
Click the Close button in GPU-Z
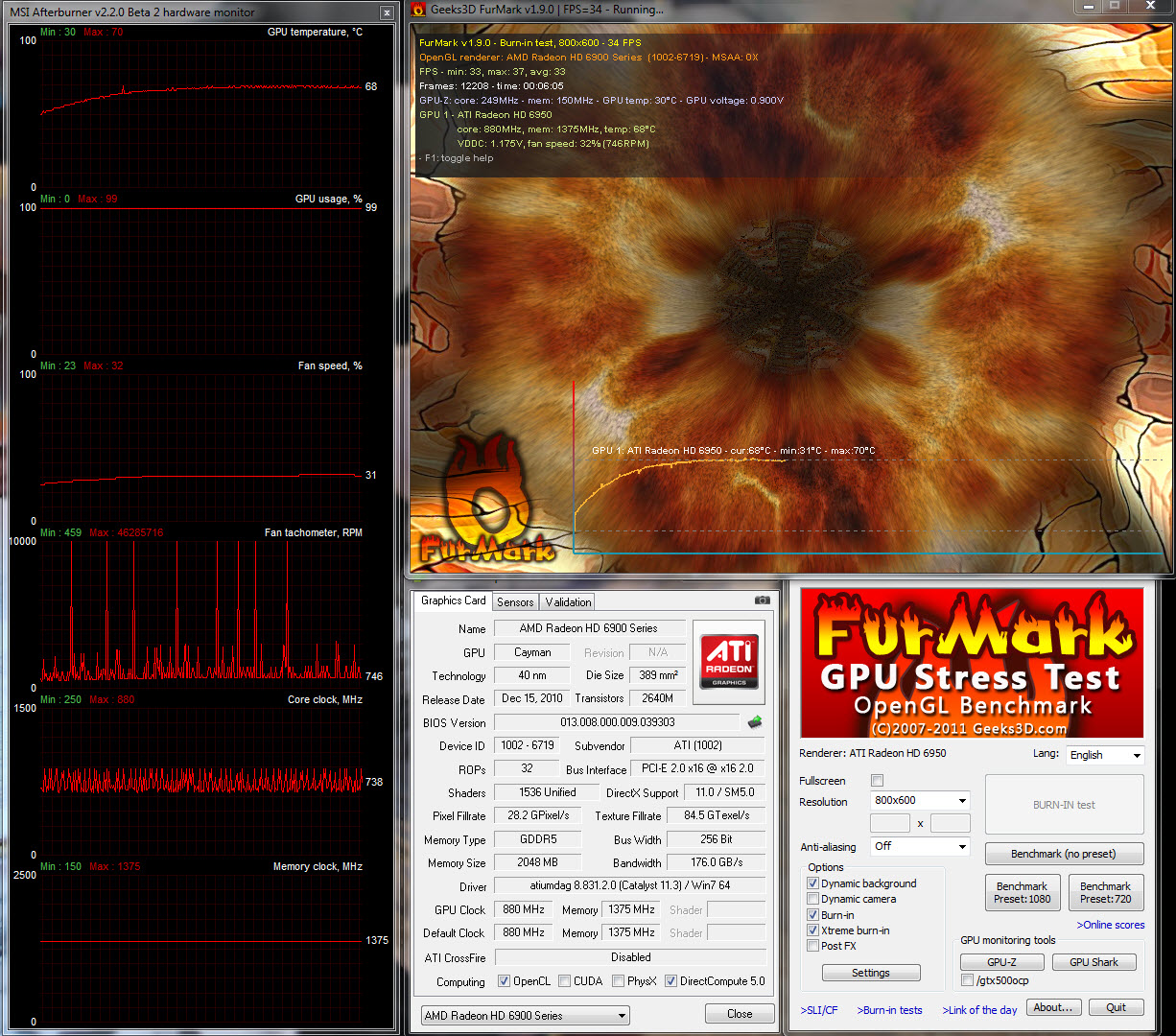click(x=740, y=1014)
